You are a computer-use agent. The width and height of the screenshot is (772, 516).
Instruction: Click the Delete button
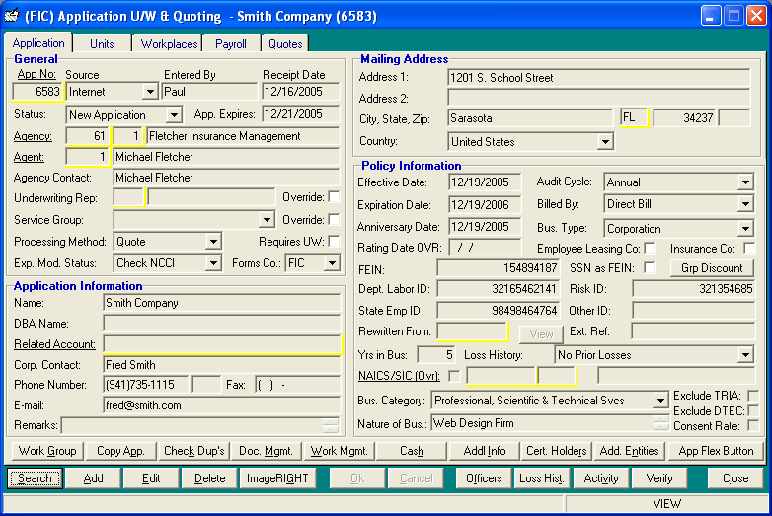pos(209,478)
